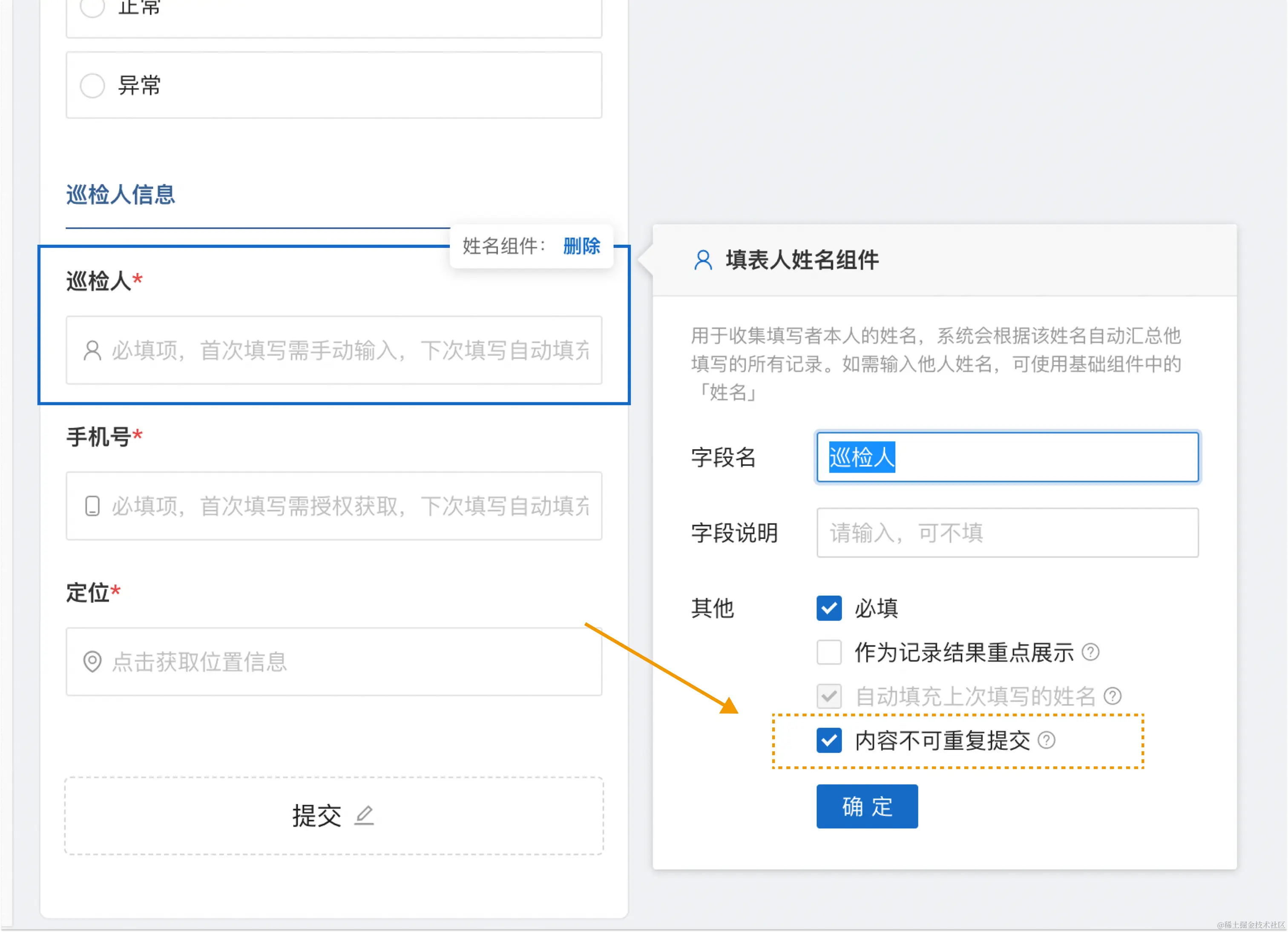Click the 删除 link for the 姓名组件

(581, 247)
